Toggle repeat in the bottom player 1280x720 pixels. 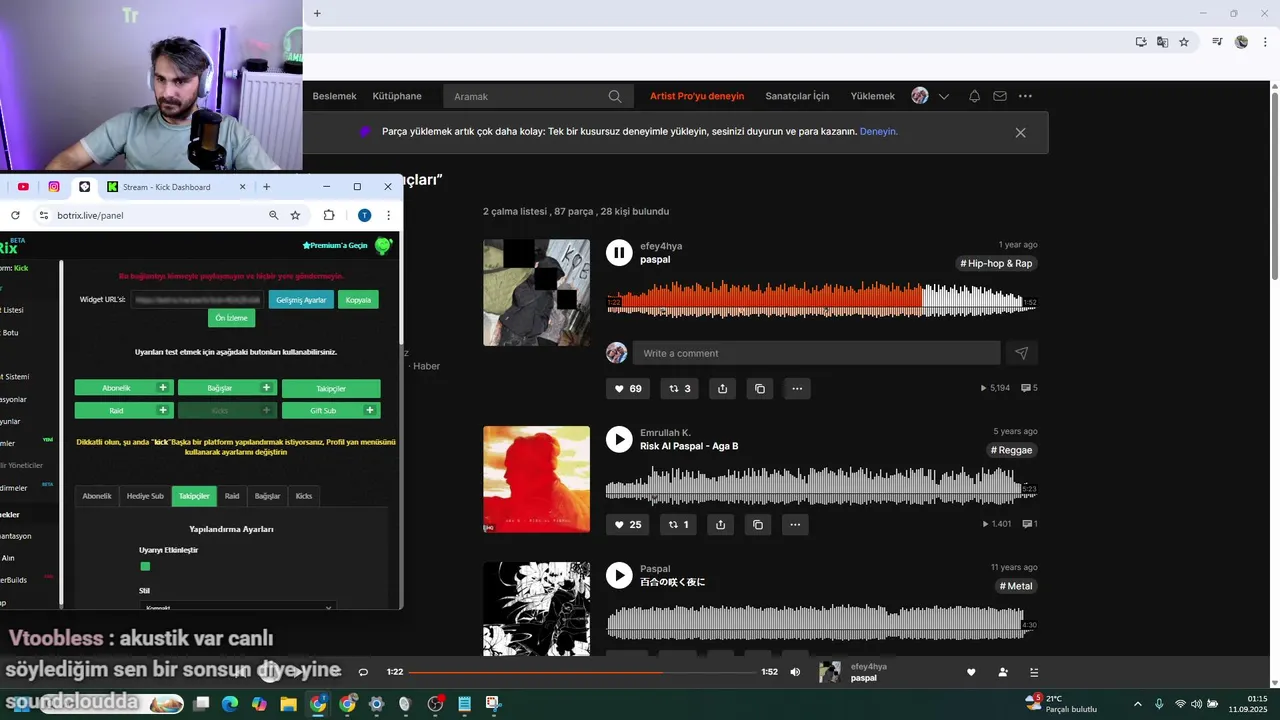point(363,672)
